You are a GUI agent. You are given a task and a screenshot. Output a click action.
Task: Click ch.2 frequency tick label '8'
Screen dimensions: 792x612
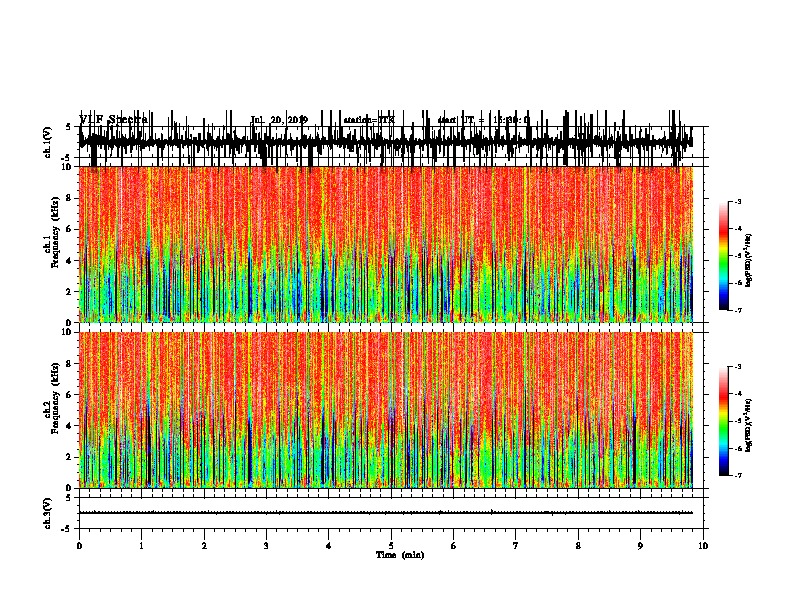70,364
